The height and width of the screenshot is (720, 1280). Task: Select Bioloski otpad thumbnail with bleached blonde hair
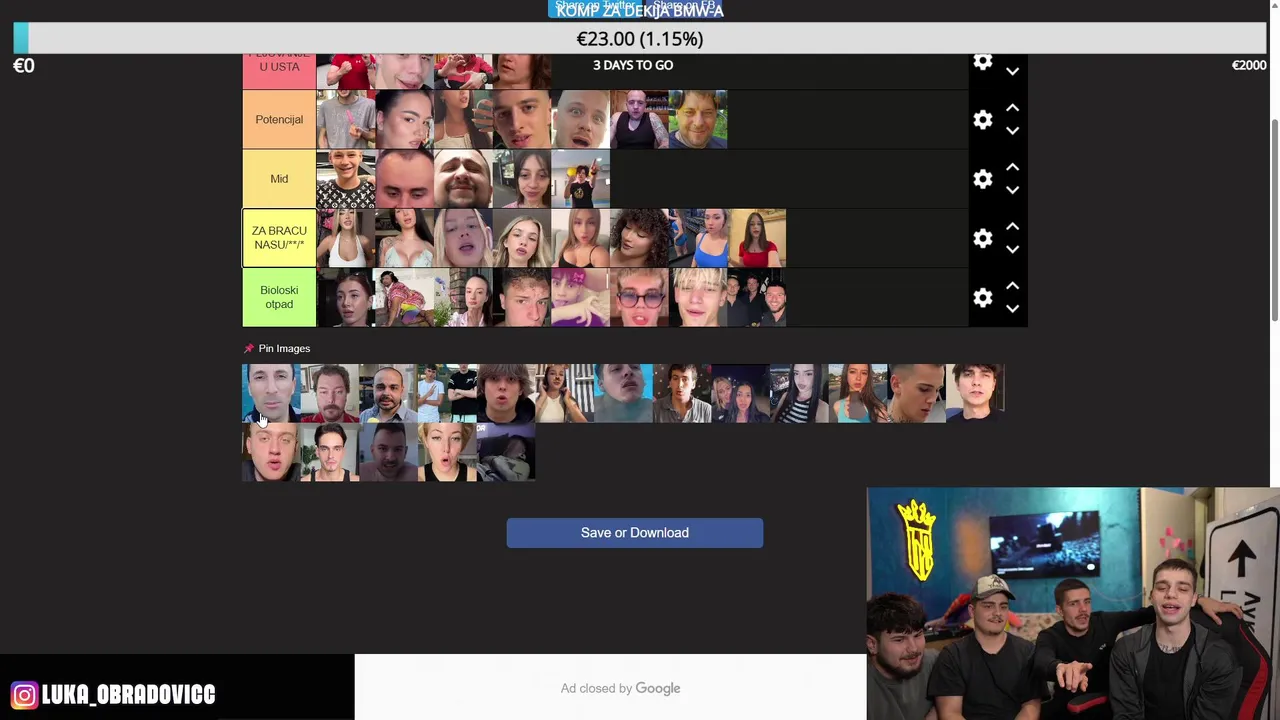coord(697,297)
